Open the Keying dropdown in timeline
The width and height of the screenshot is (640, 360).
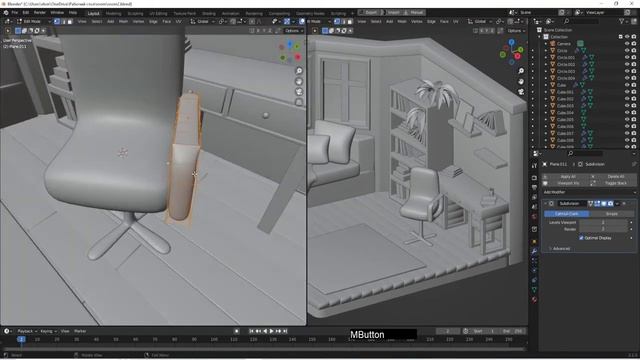pyautogui.click(x=48, y=331)
